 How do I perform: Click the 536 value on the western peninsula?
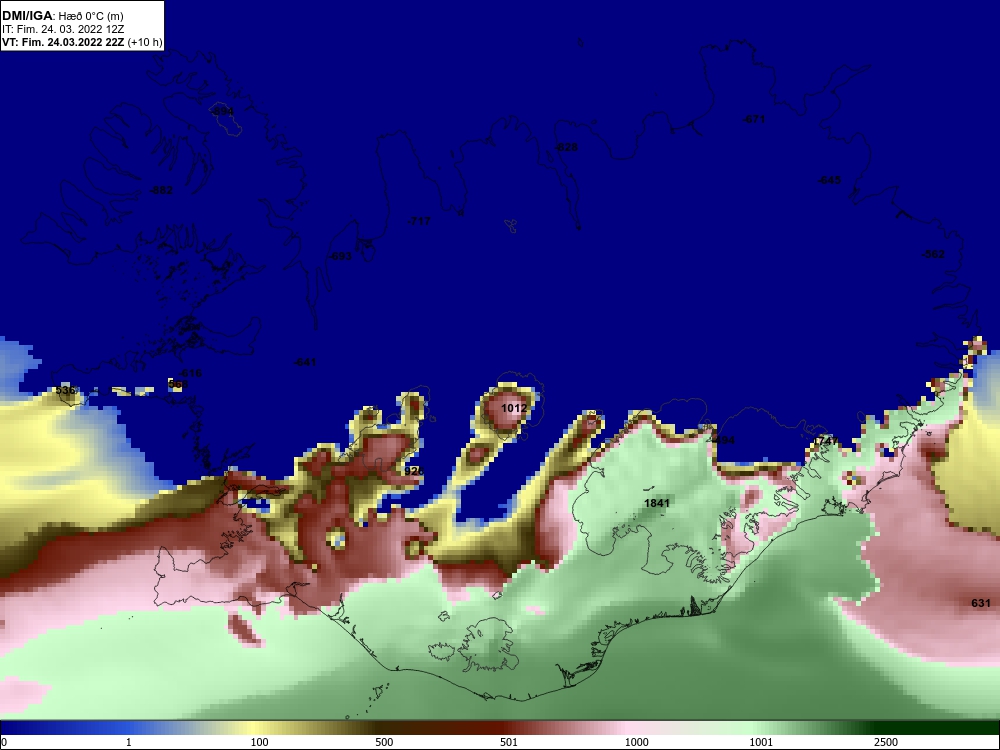(65, 390)
